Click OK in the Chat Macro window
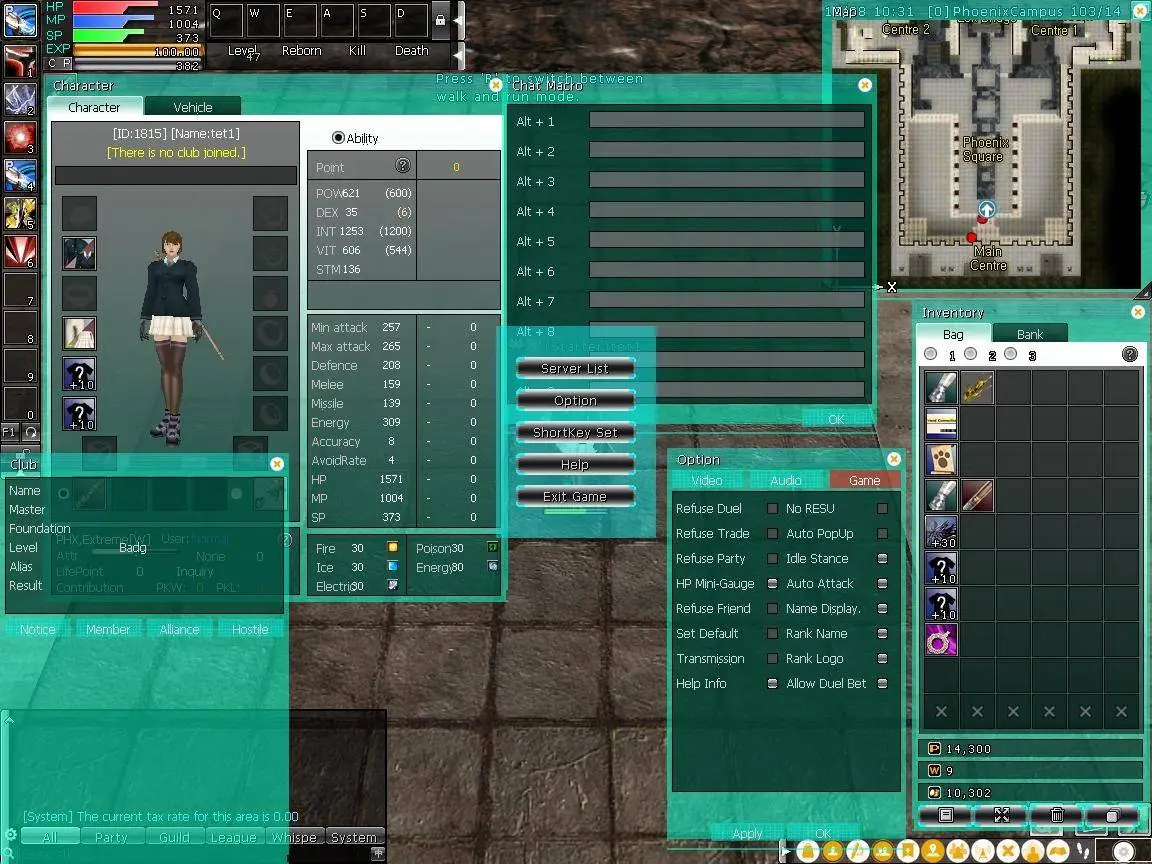This screenshot has height=864, width=1152. click(x=836, y=420)
